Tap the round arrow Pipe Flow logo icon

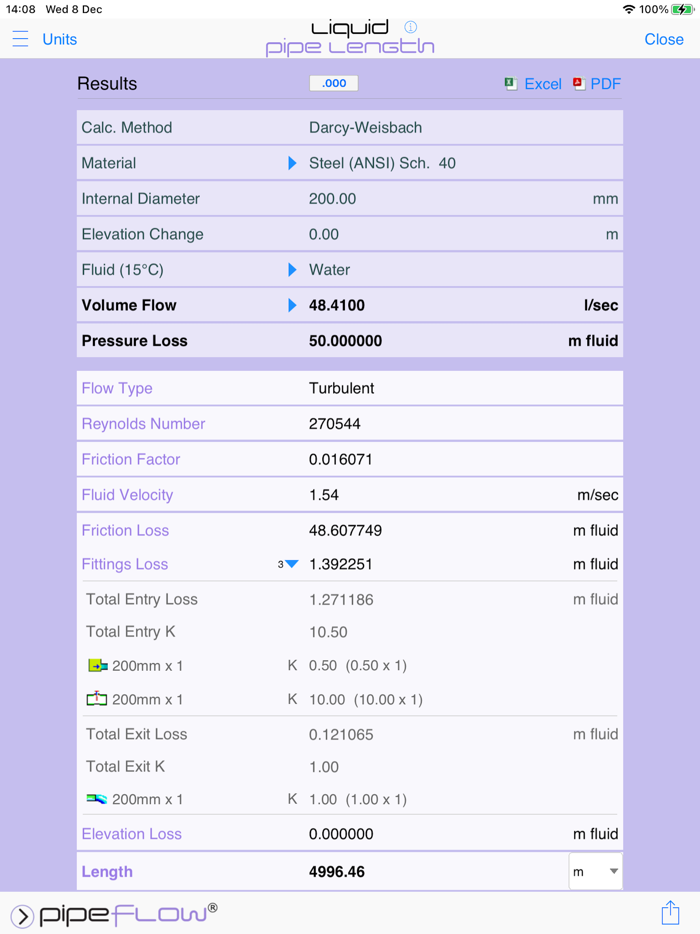tap(22, 916)
